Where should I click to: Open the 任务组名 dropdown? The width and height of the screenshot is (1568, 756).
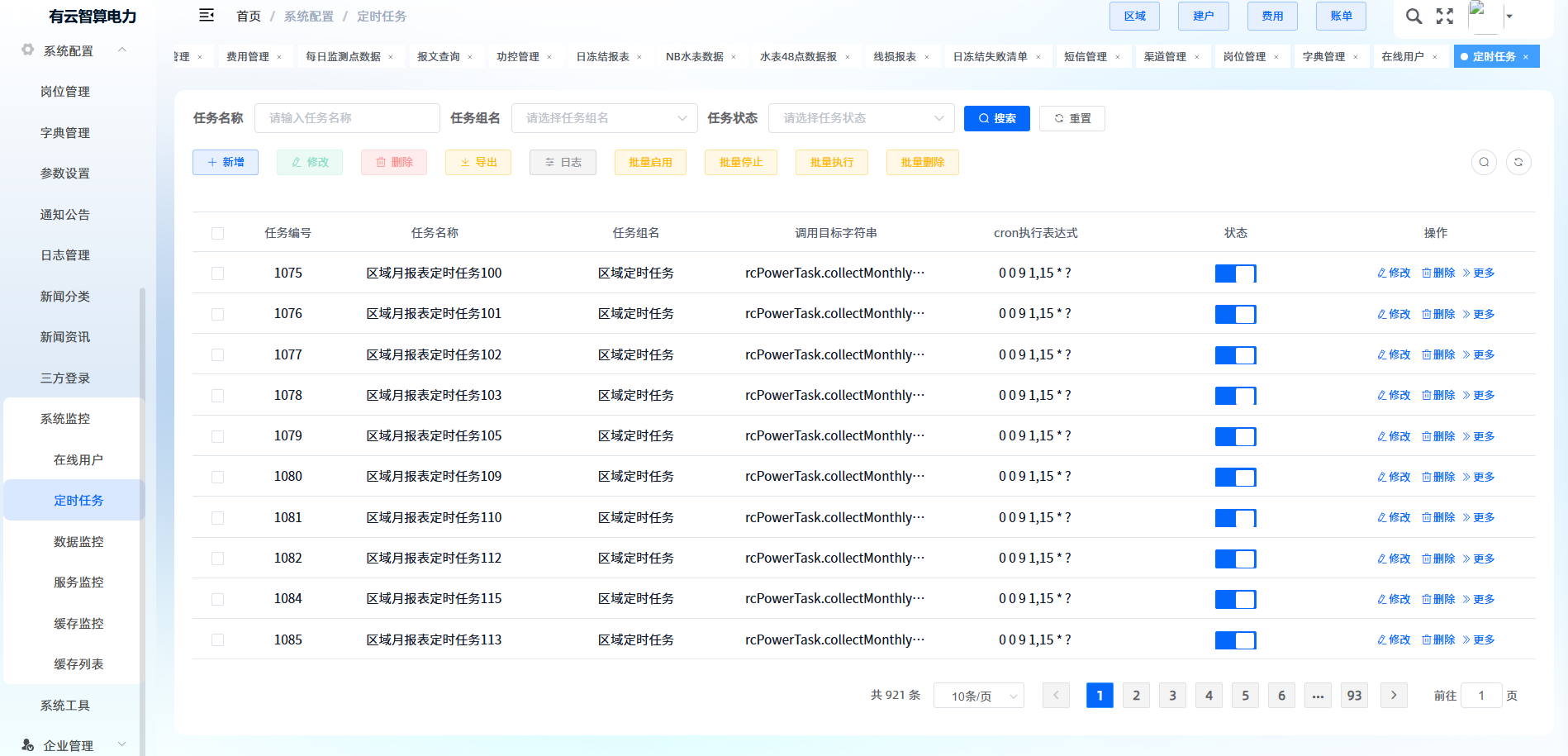pyautogui.click(x=605, y=118)
